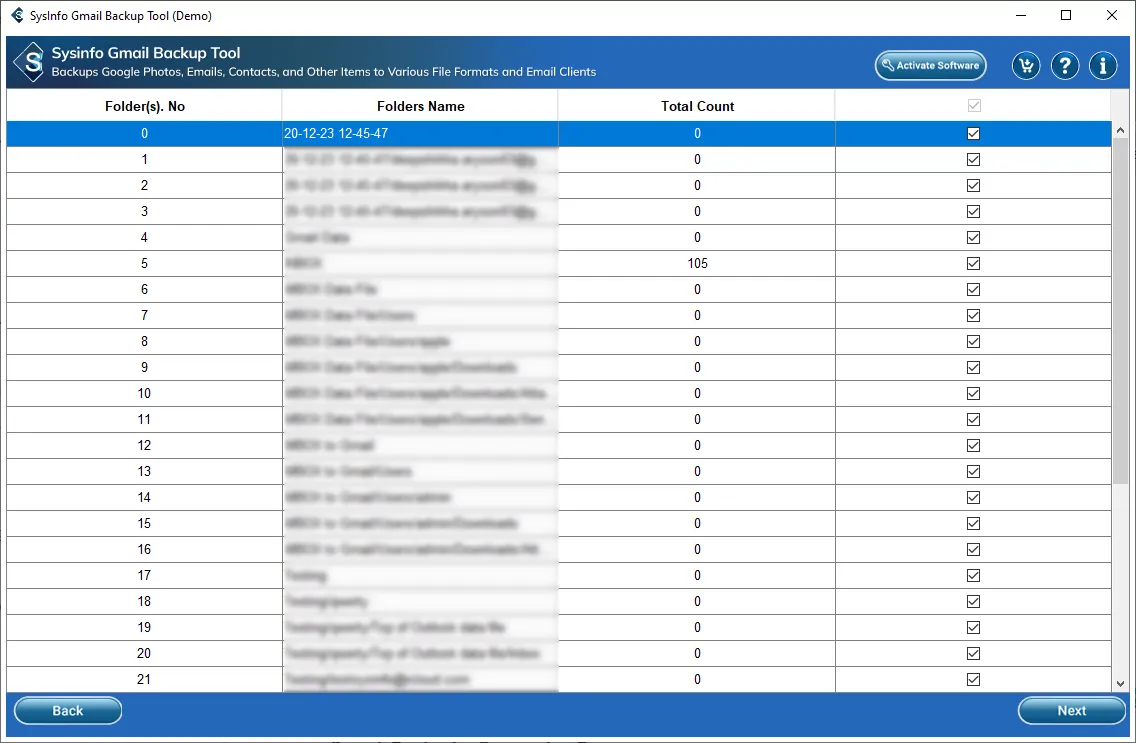This screenshot has height=743, width=1136.
Task: Uncheck the checkbox for folder 7
Action: click(974, 316)
